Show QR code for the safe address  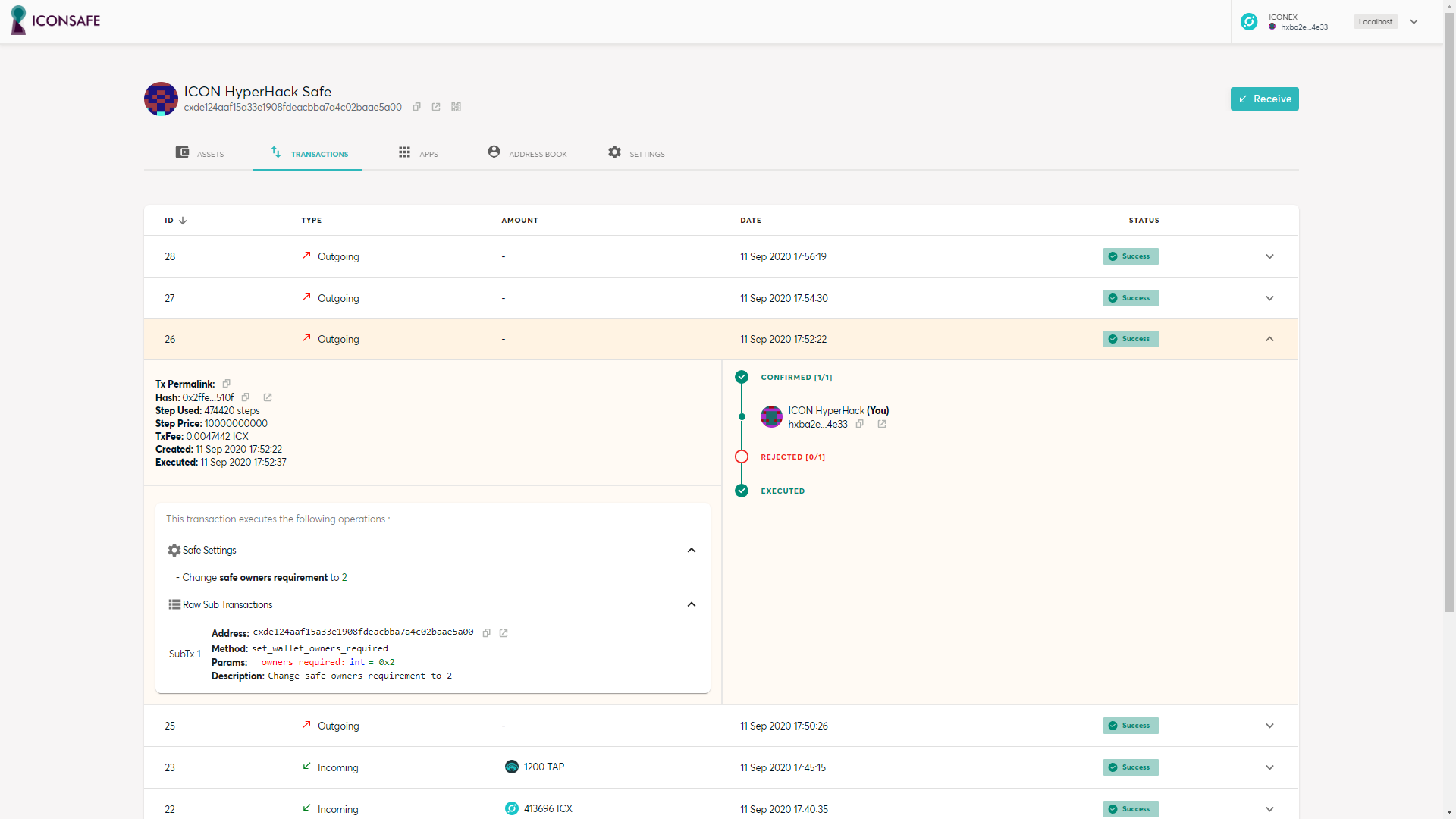(x=456, y=107)
